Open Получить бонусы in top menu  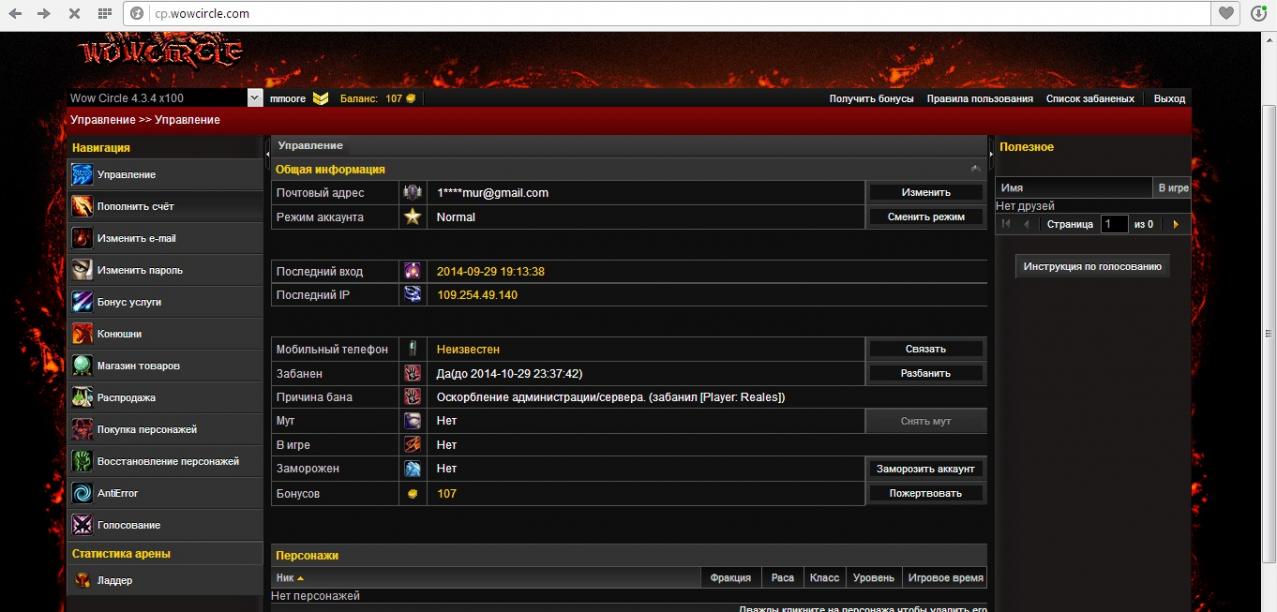[x=871, y=99]
